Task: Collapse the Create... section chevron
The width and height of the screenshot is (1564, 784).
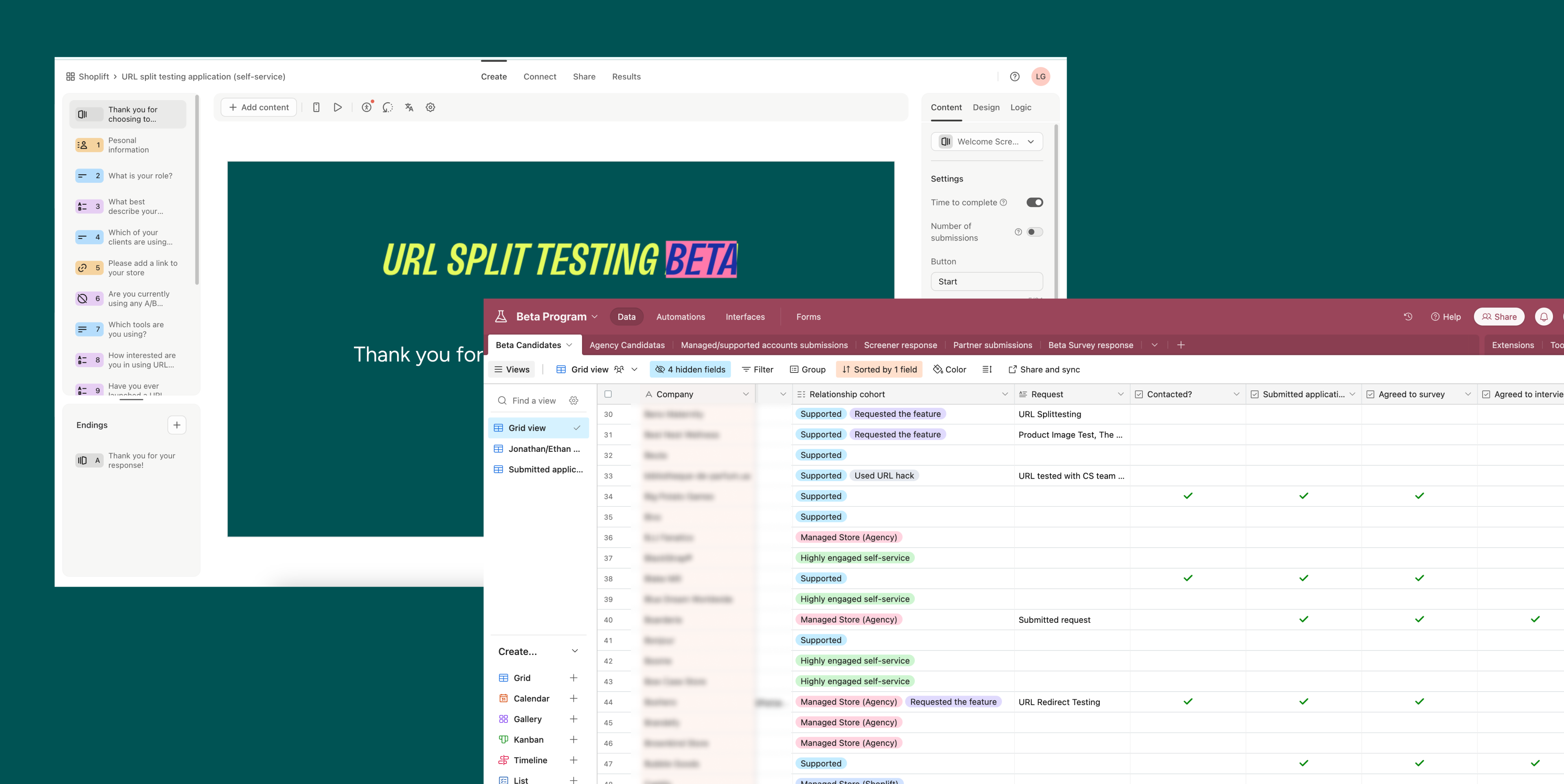Action: click(x=574, y=651)
